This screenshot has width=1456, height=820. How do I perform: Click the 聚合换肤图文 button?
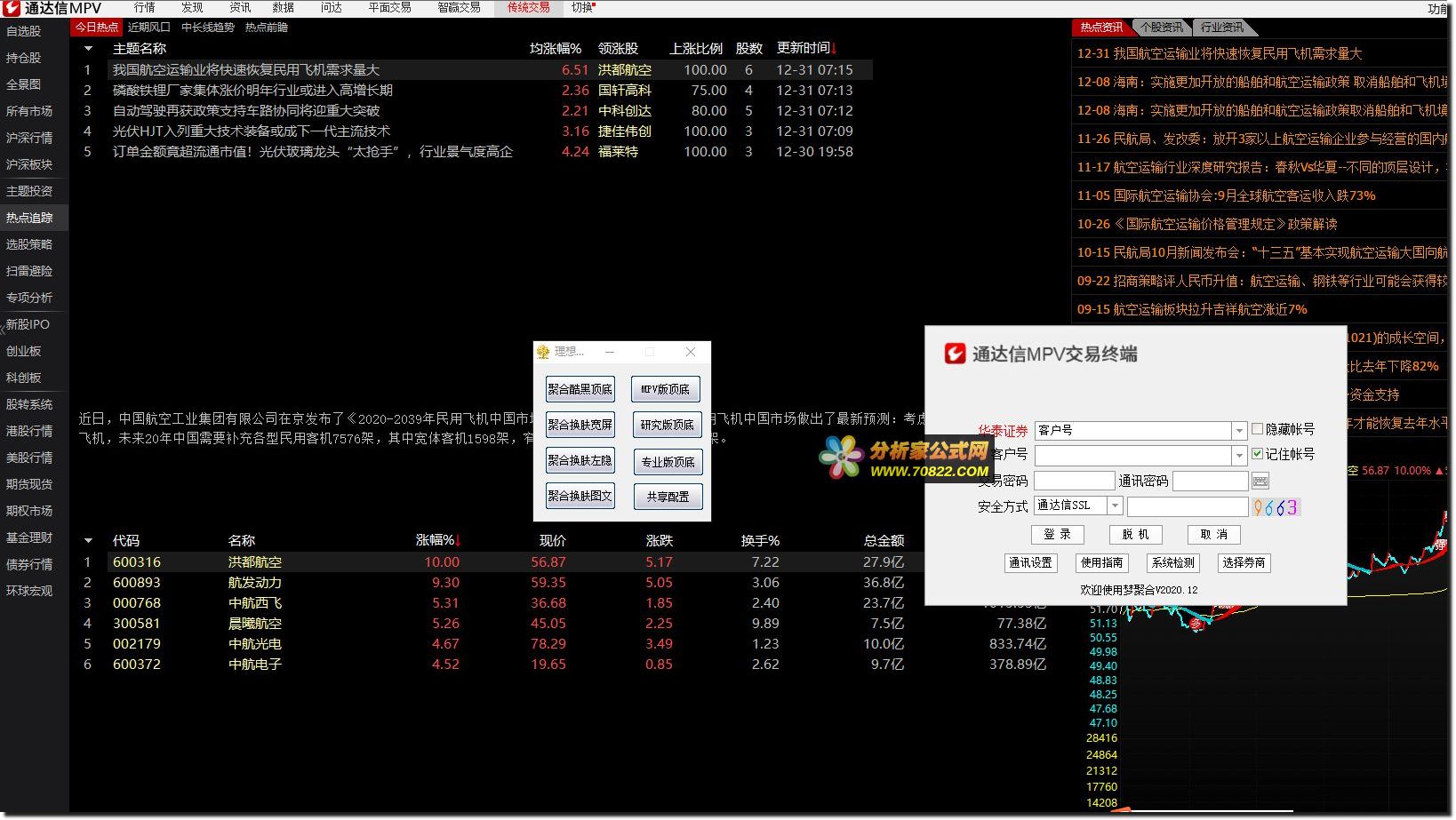[580, 496]
